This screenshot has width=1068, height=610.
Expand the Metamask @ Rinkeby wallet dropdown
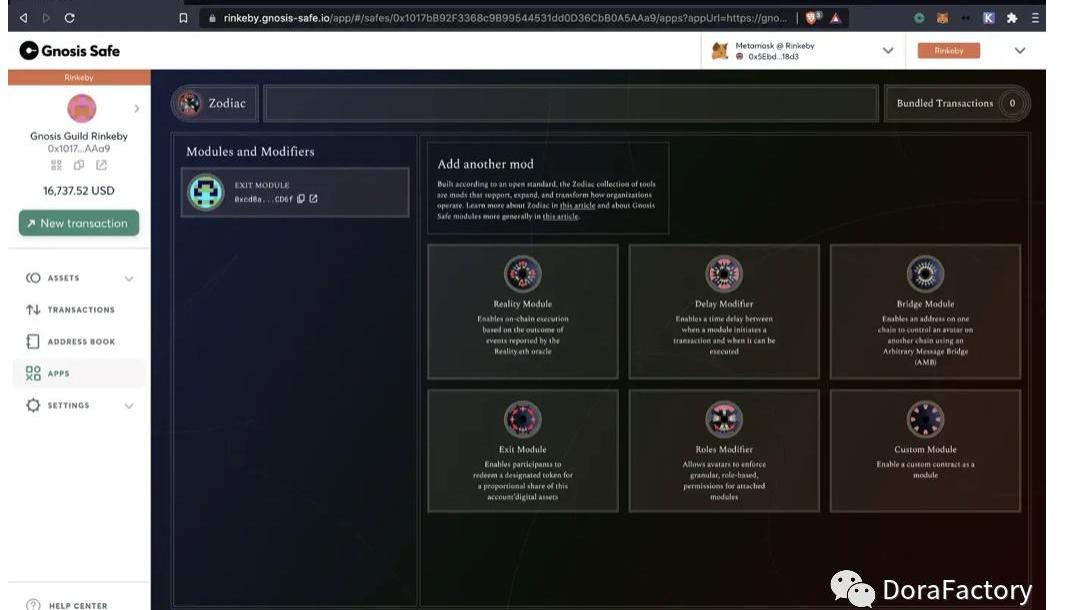click(887, 51)
